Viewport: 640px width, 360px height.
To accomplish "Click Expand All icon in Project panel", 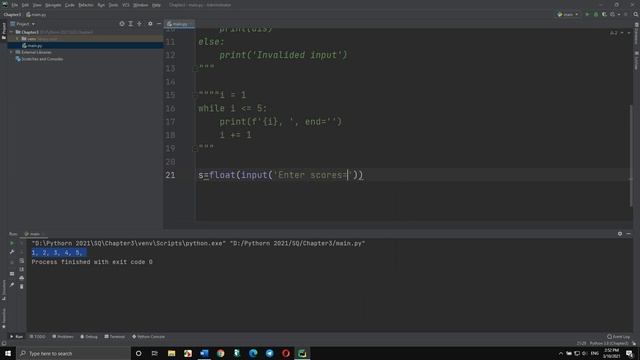I will coord(131,24).
